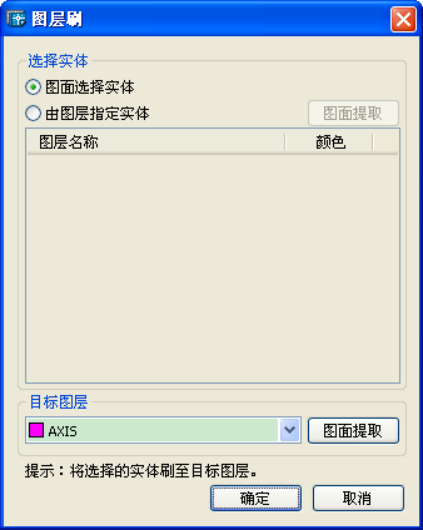
Task: Click 图面提取 button beside AXIS dropdown
Action: (x=353, y=431)
